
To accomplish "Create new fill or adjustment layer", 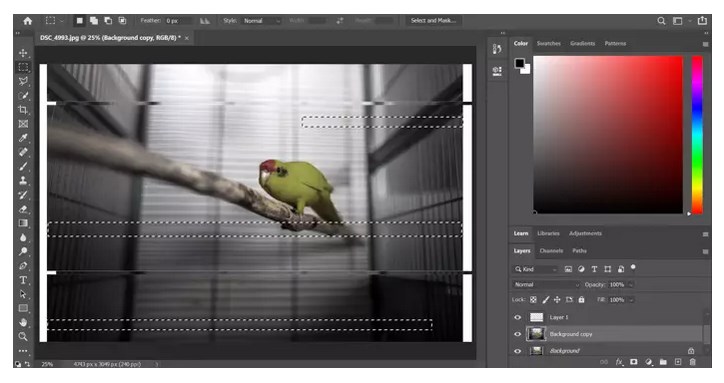I will click(649, 362).
